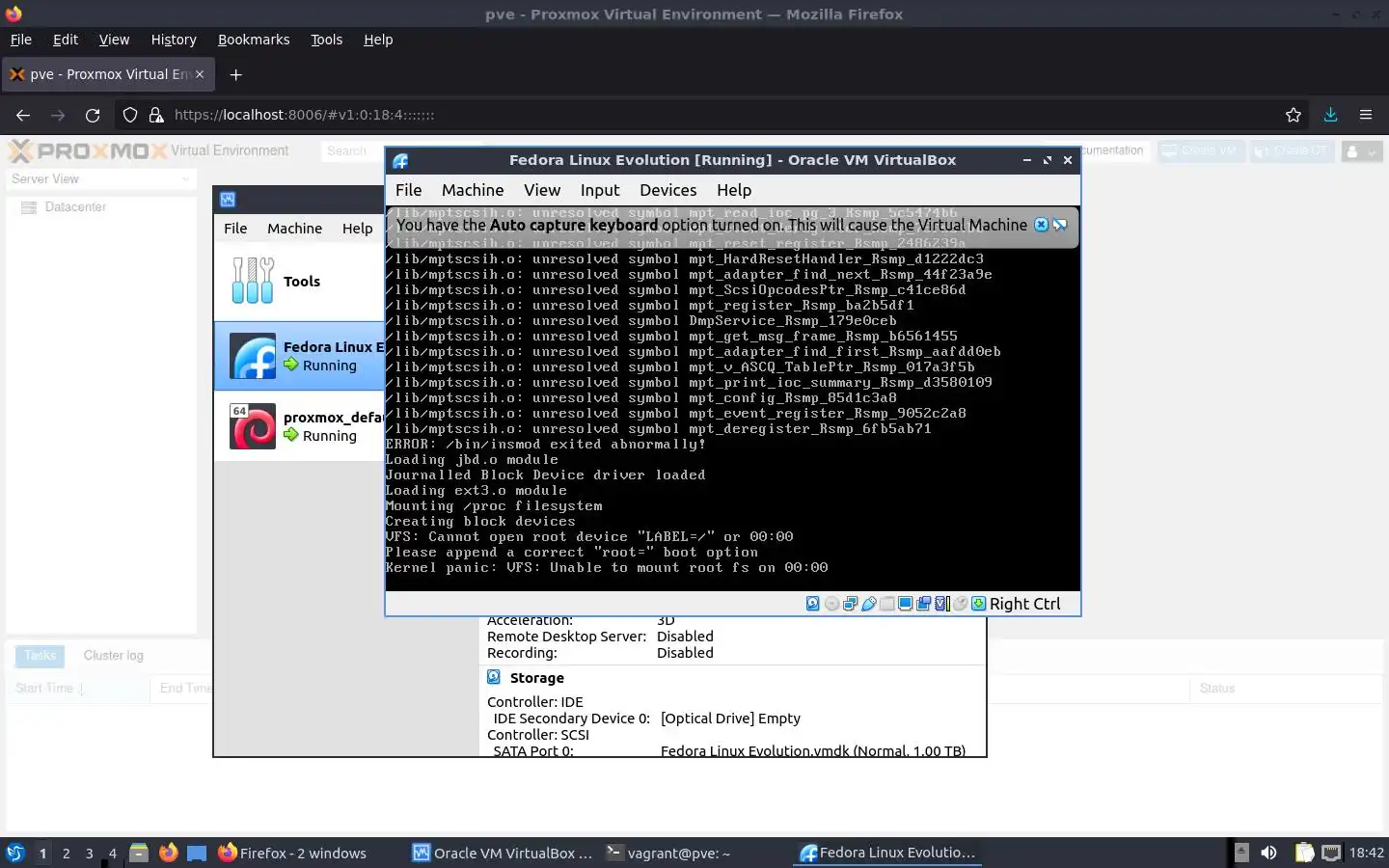Open the Input menu of the Fedora VM window
This screenshot has height=868, width=1389.
(600, 190)
